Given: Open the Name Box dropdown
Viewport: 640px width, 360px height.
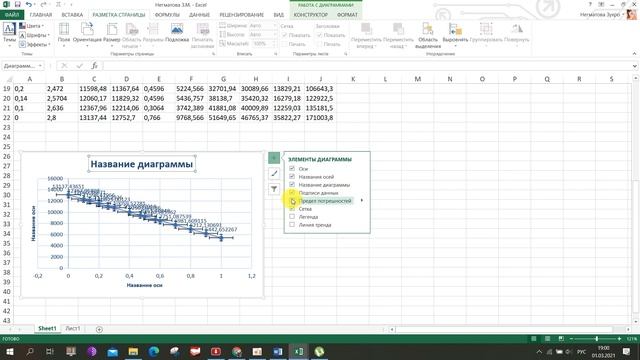Looking at the screenshot, I should (x=40, y=66).
